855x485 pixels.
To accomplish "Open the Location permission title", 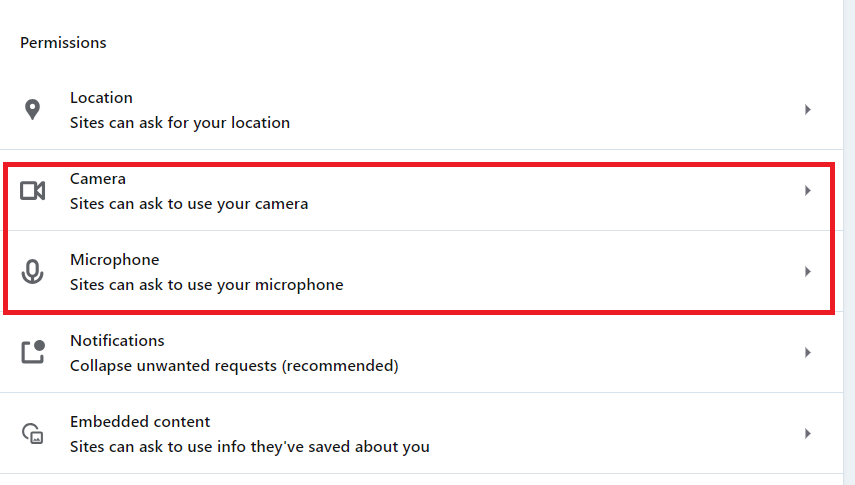I will [x=101, y=98].
